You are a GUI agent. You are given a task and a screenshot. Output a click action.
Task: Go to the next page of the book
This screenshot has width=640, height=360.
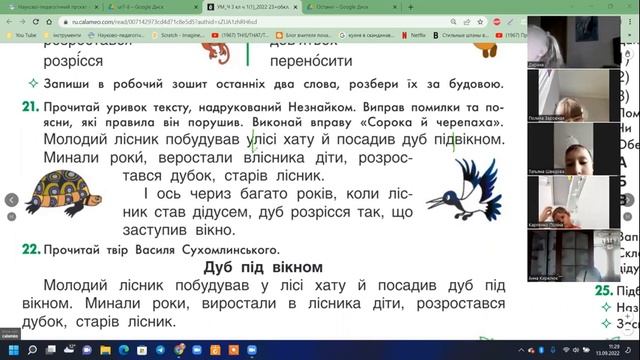click(x=628, y=200)
